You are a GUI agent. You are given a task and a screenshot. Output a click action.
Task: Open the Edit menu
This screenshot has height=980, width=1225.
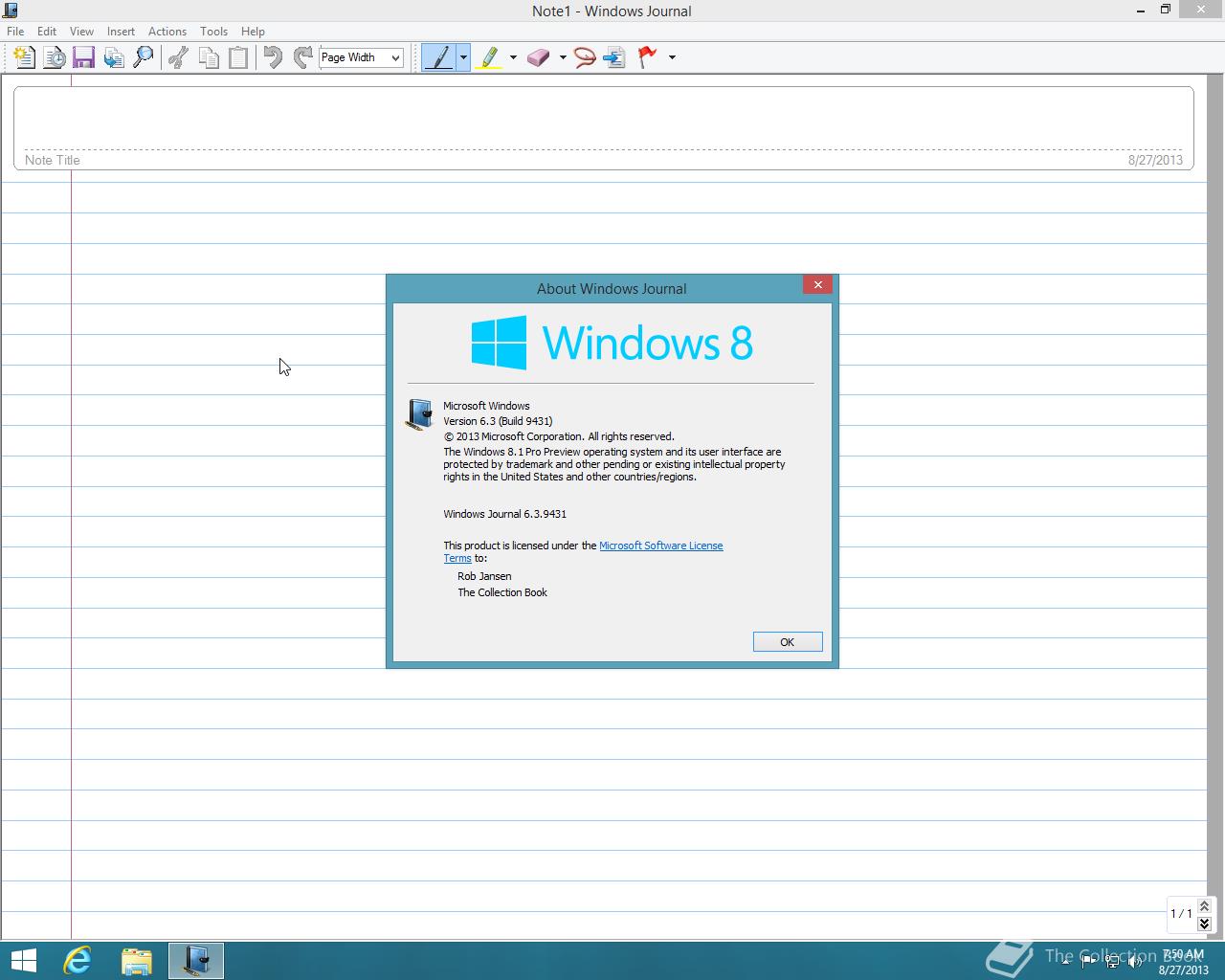pyautogui.click(x=47, y=32)
